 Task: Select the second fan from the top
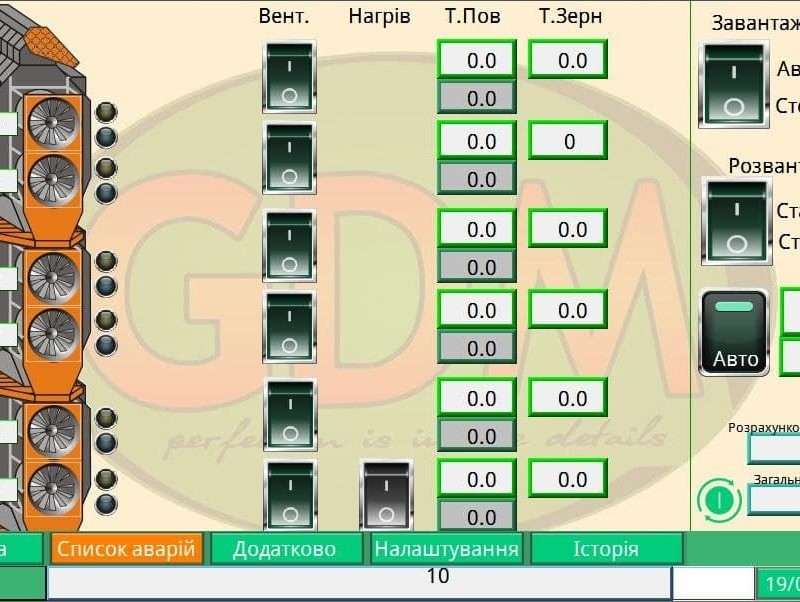(x=53, y=180)
